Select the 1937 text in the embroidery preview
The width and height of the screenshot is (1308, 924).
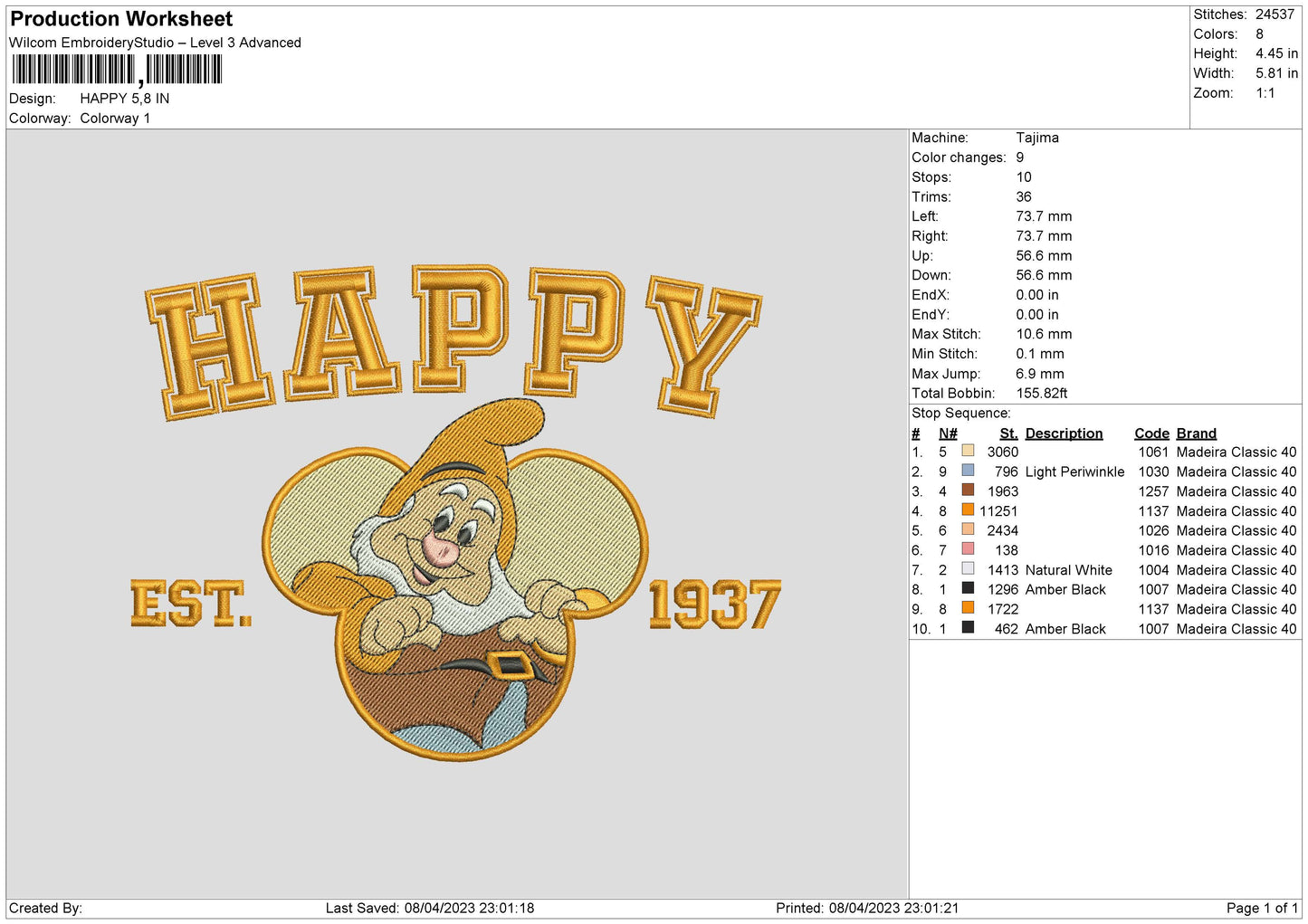click(714, 605)
